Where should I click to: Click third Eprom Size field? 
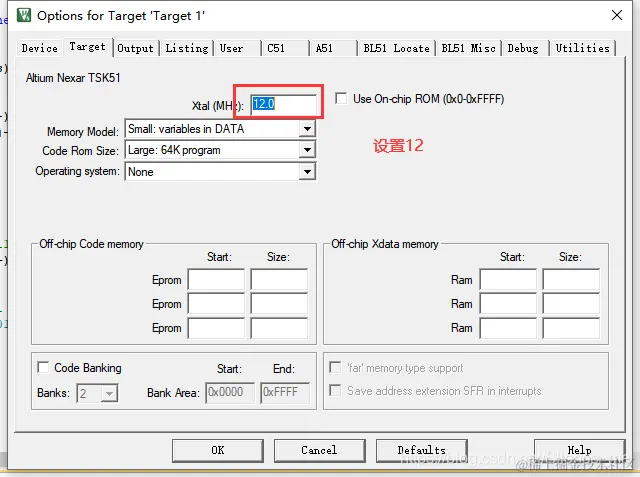(x=279, y=328)
